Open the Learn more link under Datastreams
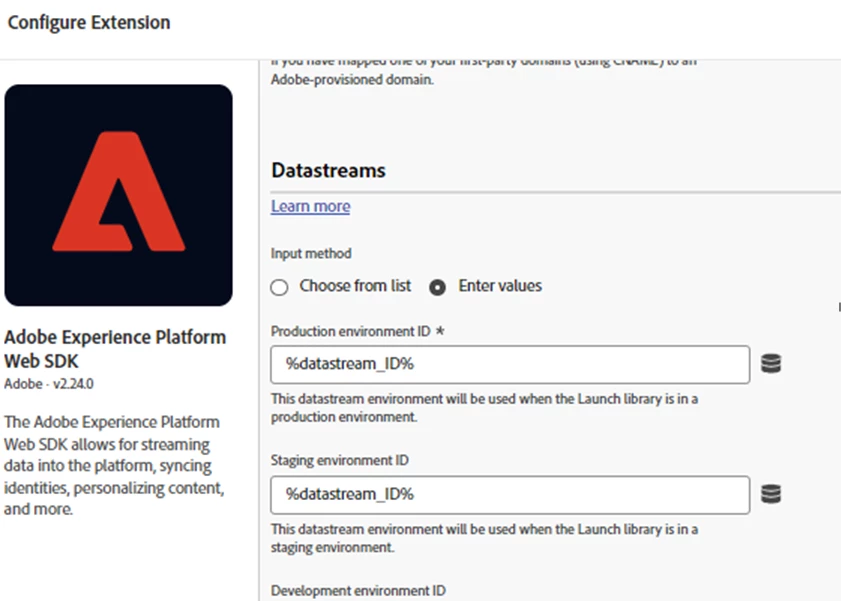 click(x=311, y=206)
